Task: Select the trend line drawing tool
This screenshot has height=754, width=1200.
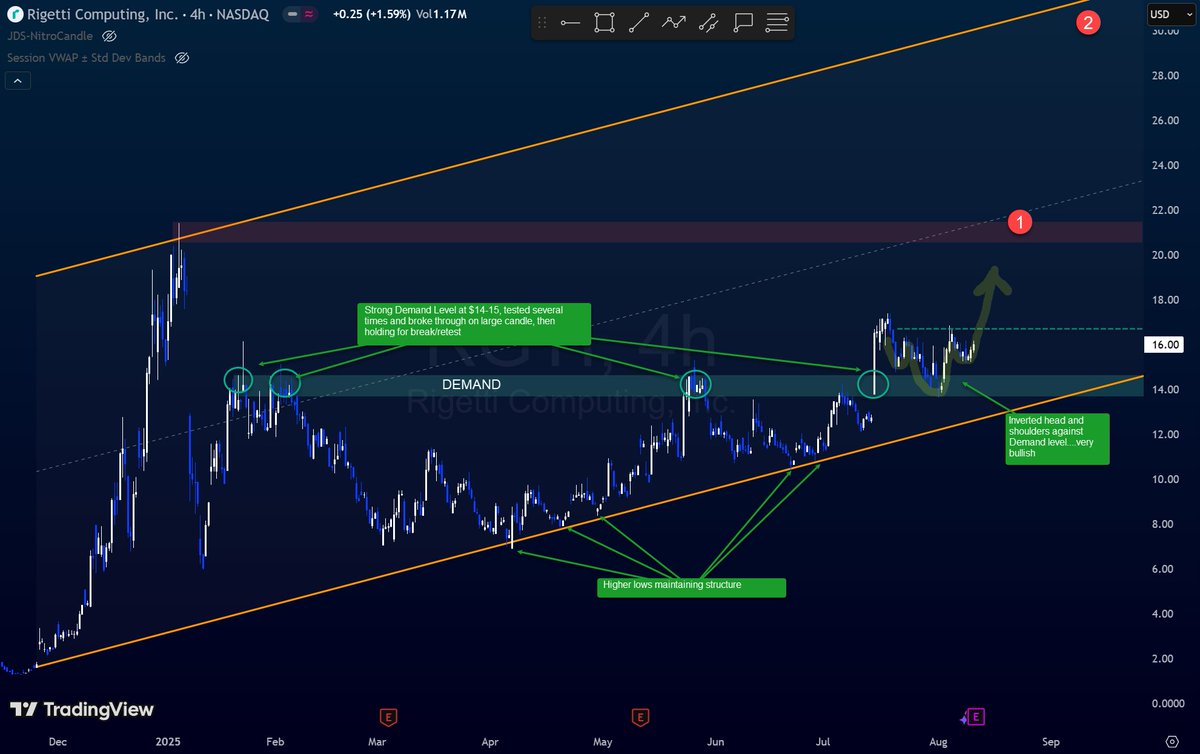Action: (x=638, y=22)
